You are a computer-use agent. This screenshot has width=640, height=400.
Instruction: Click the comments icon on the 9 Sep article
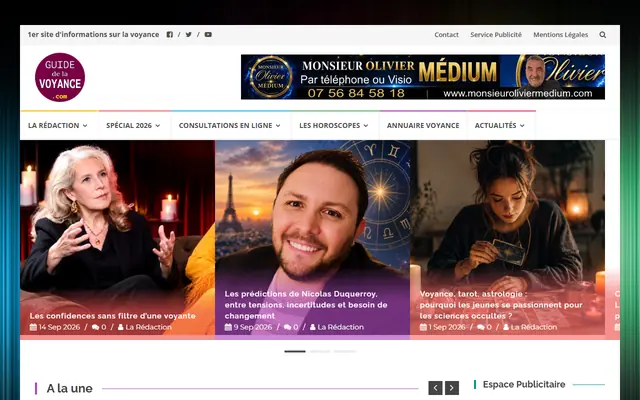pyautogui.click(x=287, y=327)
